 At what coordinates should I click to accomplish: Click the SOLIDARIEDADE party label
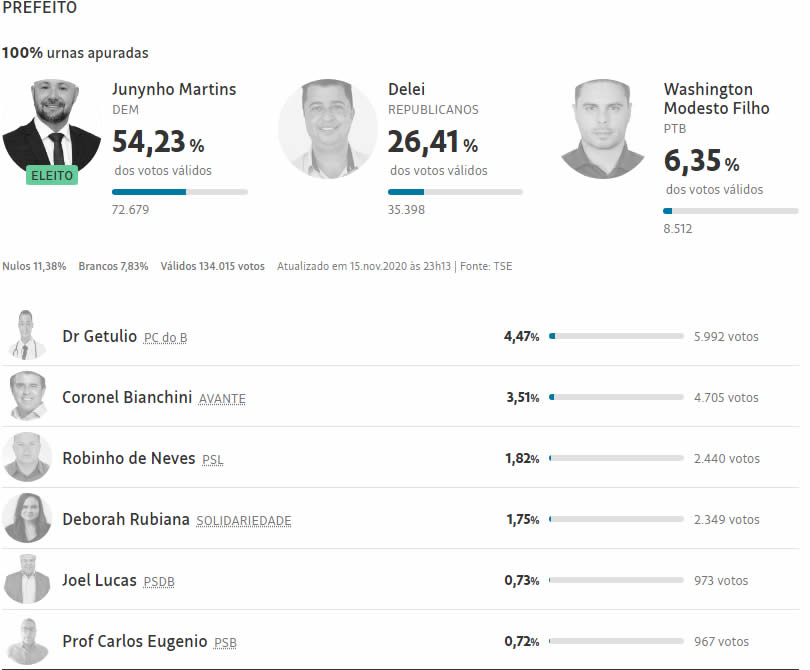[x=244, y=521]
